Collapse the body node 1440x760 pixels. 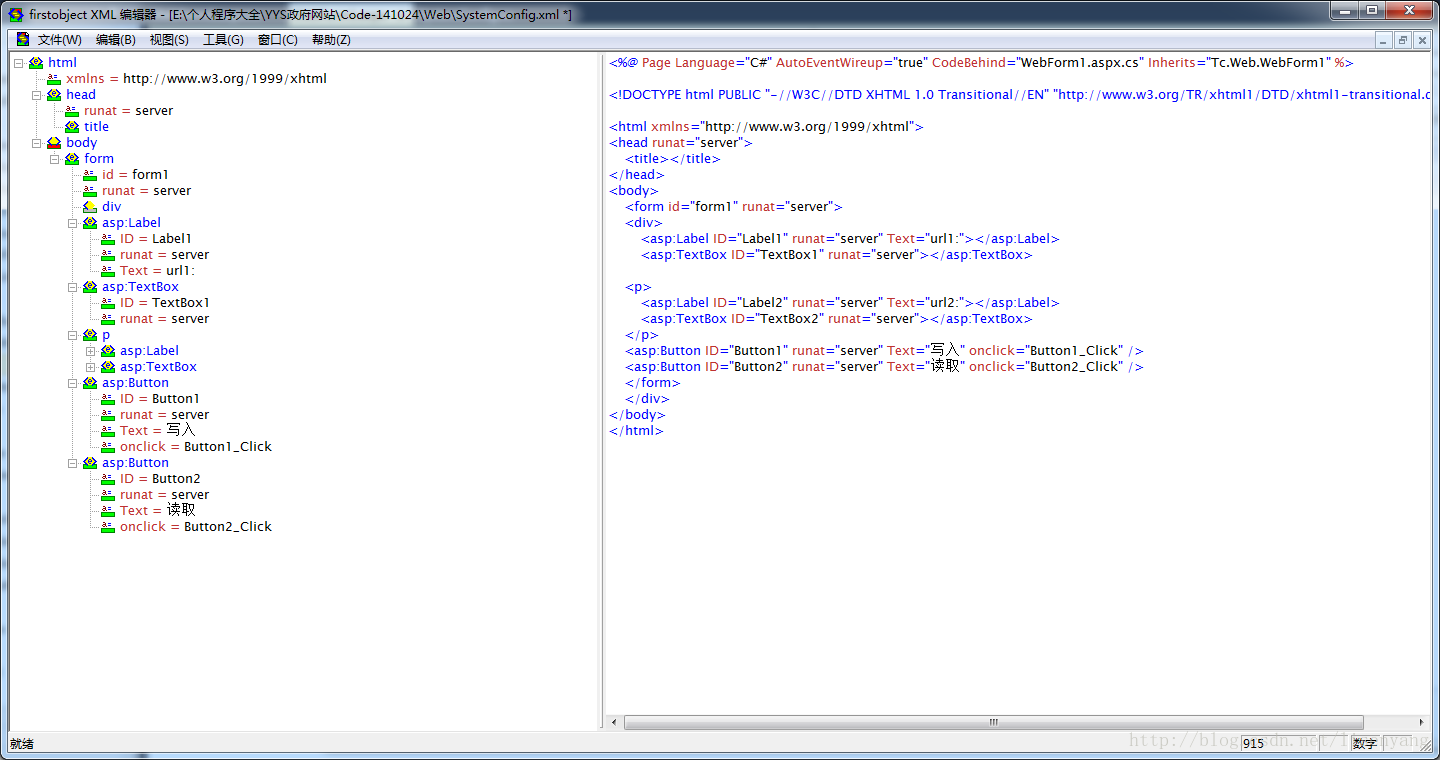pyautogui.click(x=37, y=143)
